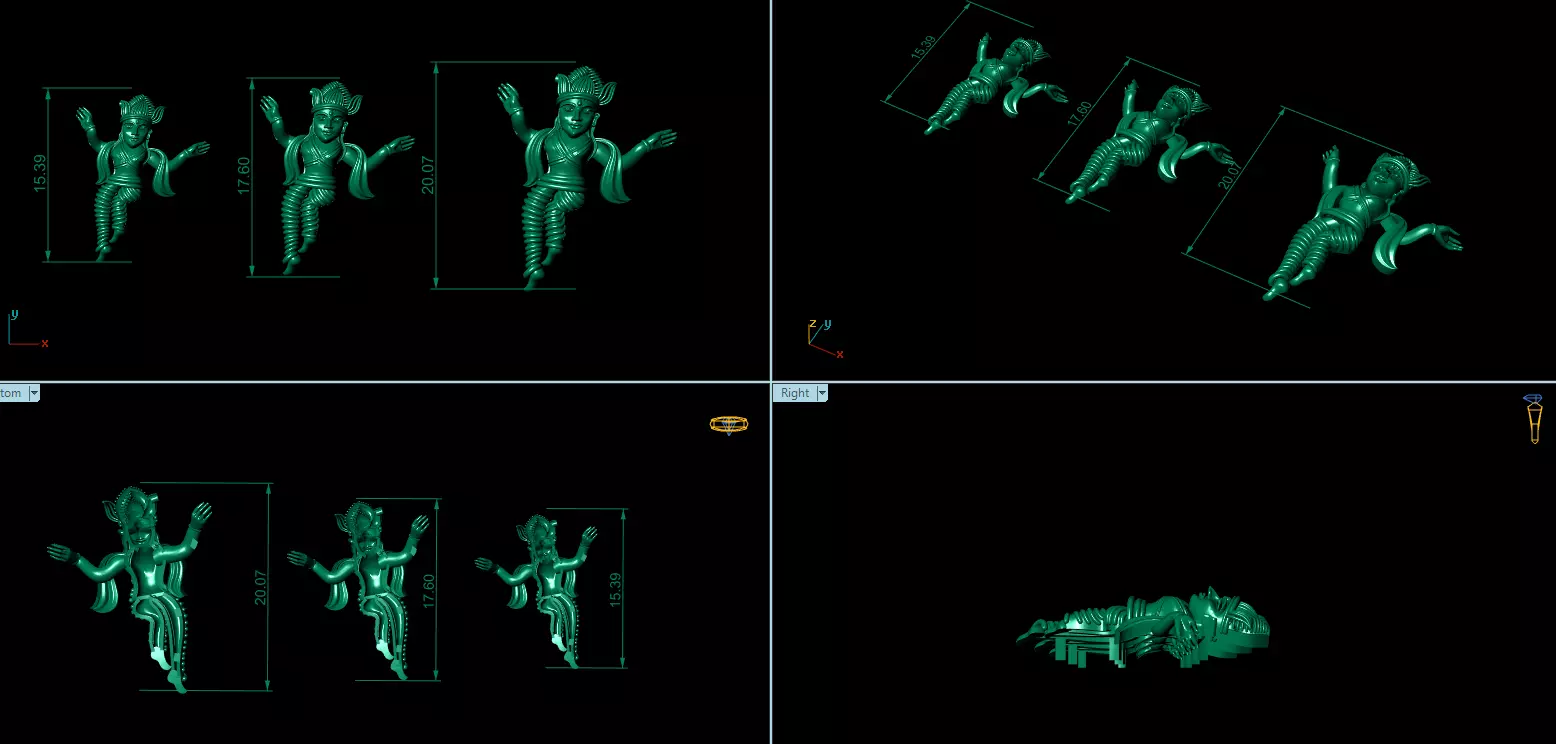1556x744 pixels.
Task: Click the partially visible Bottom viewport title label
Action: click(11, 393)
